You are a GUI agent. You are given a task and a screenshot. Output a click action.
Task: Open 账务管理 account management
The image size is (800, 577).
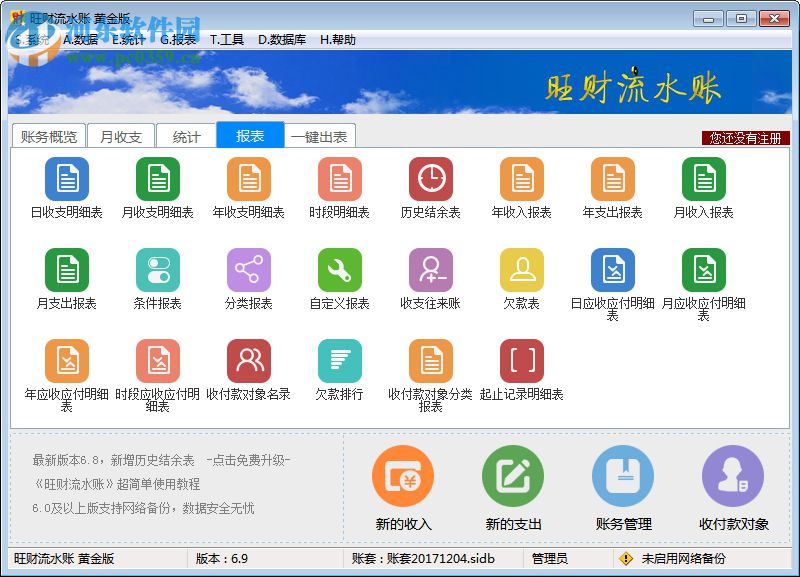pos(622,483)
